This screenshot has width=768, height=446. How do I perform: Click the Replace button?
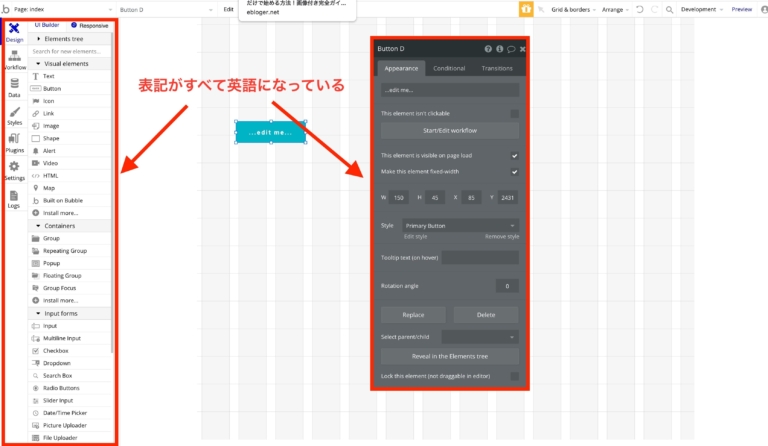pyautogui.click(x=413, y=315)
